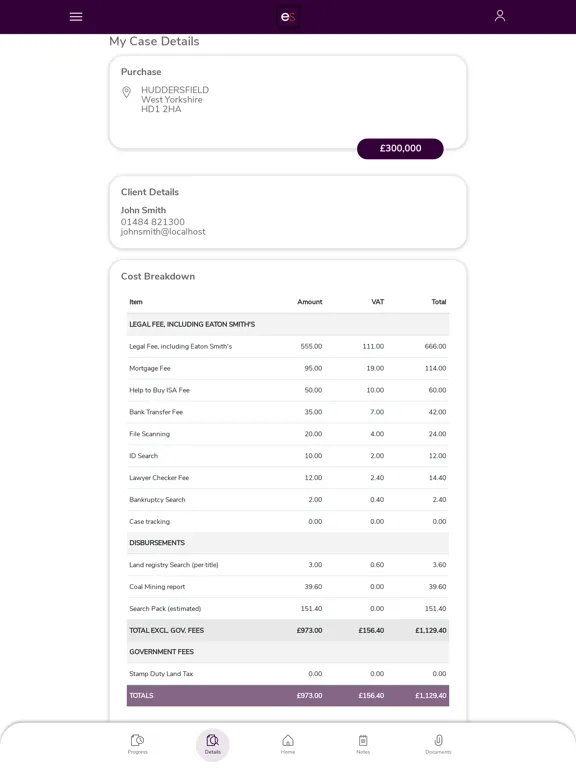Select the Mortgage Fee row
Viewport: 576px width, 768px height.
point(288,368)
